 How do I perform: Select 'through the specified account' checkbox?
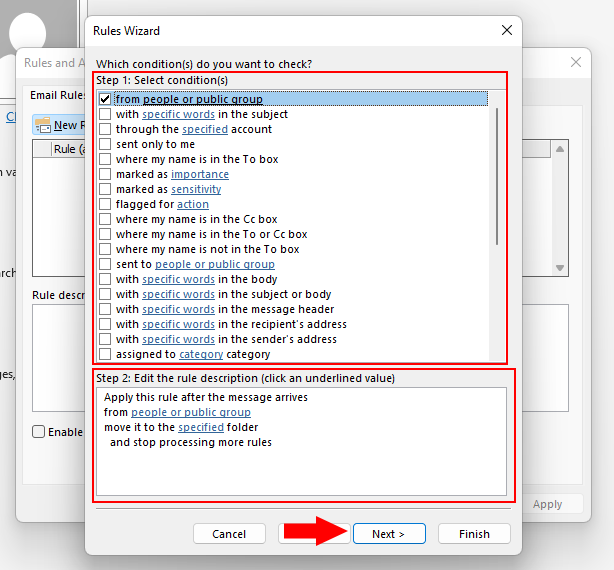[x=105, y=129]
